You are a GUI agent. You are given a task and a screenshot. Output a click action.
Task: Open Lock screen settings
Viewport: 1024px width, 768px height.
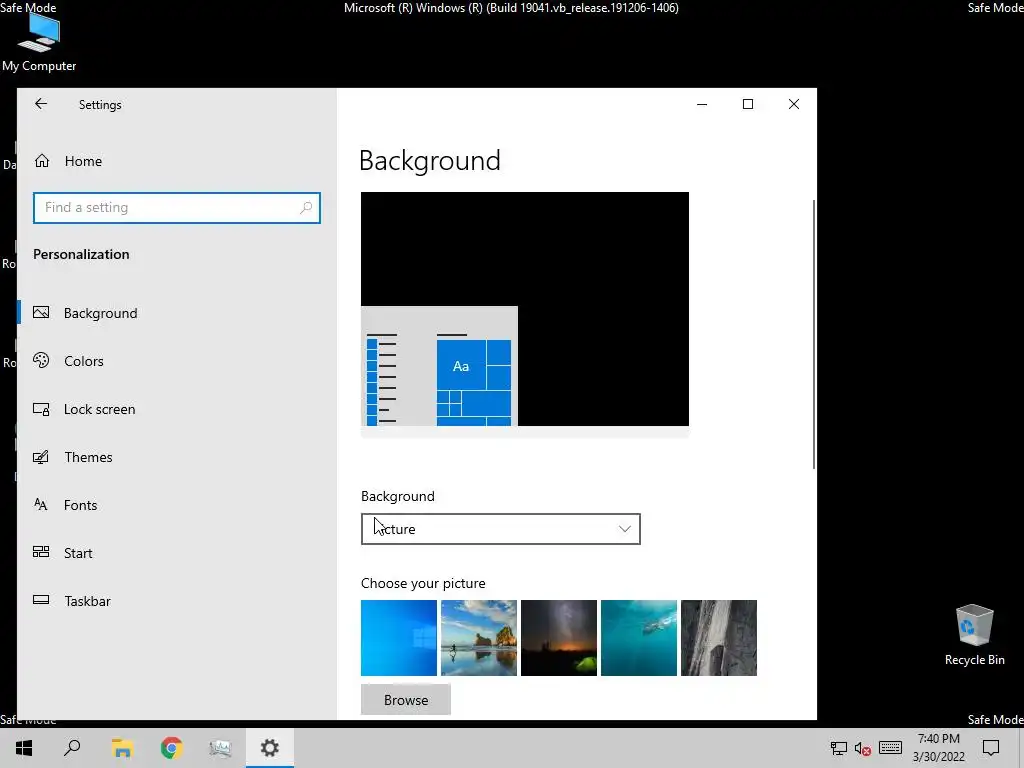176,409
